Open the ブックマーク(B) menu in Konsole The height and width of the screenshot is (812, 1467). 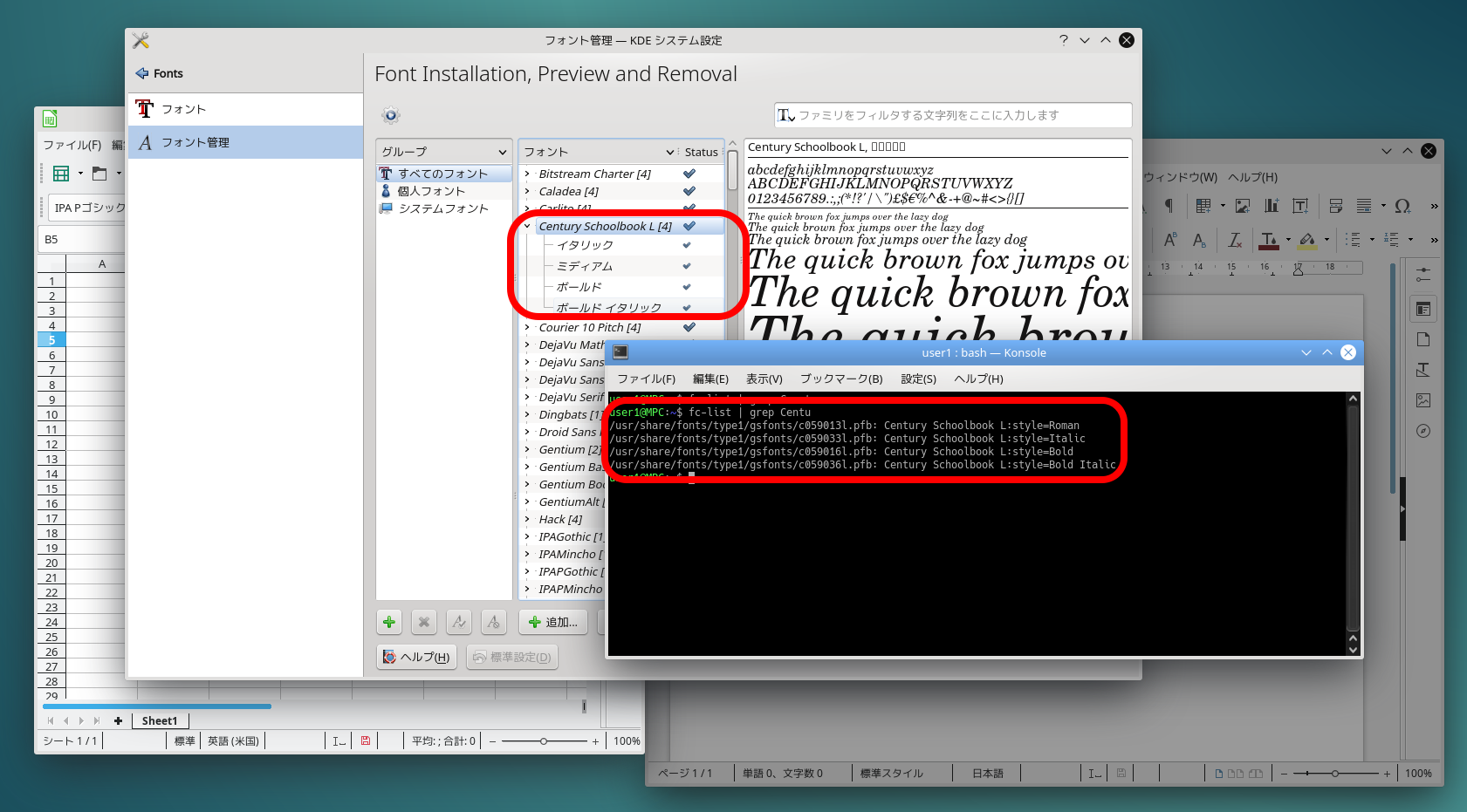(841, 379)
